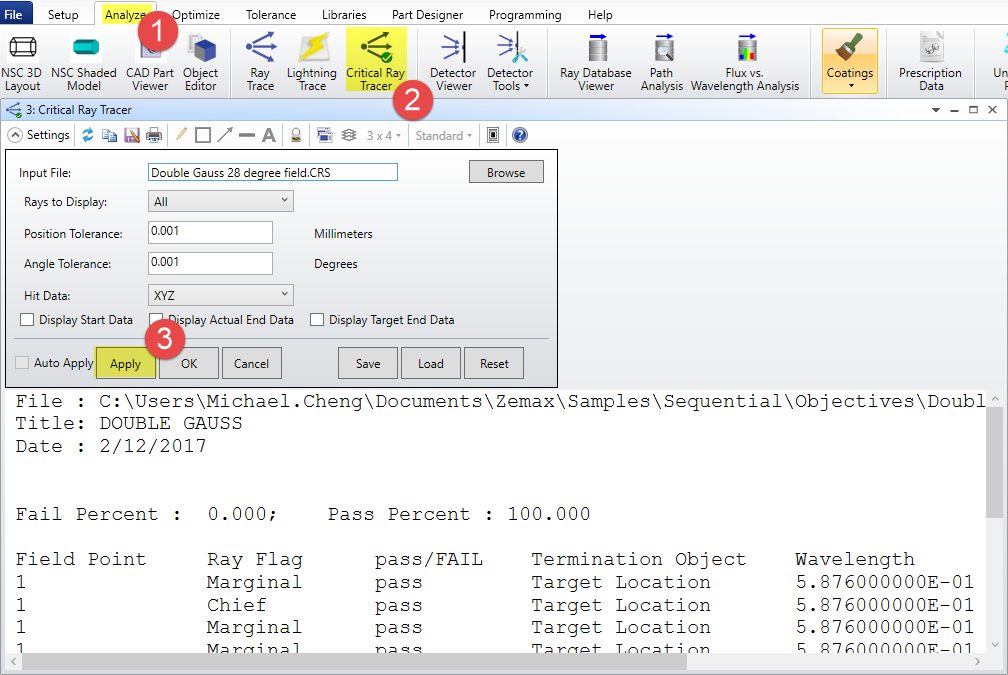Click the clone window icon
This screenshot has width=1008, height=675.
[325, 135]
